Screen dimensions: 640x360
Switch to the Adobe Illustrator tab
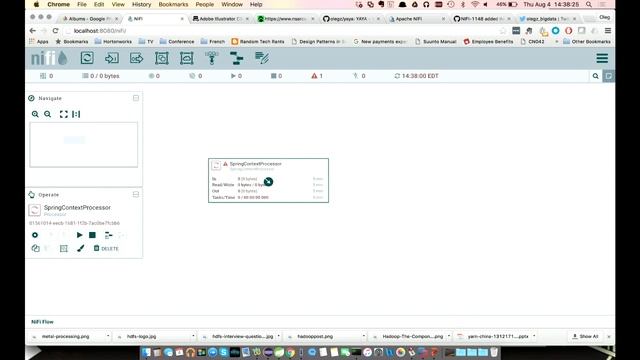220,19
